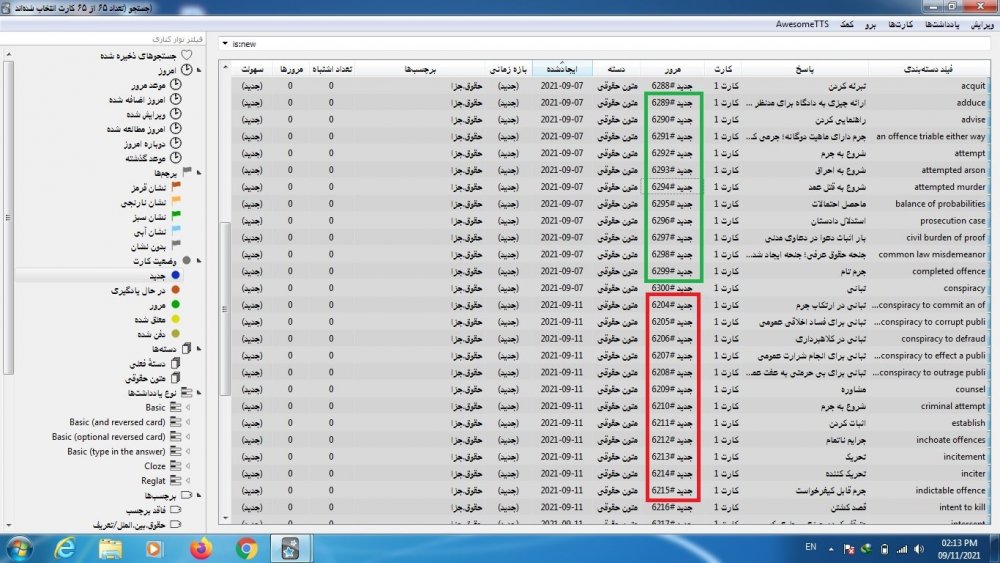Click tag icon beside فاقد برچسب
Image resolution: width=1000 pixels, height=563 pixels.
tap(176, 509)
